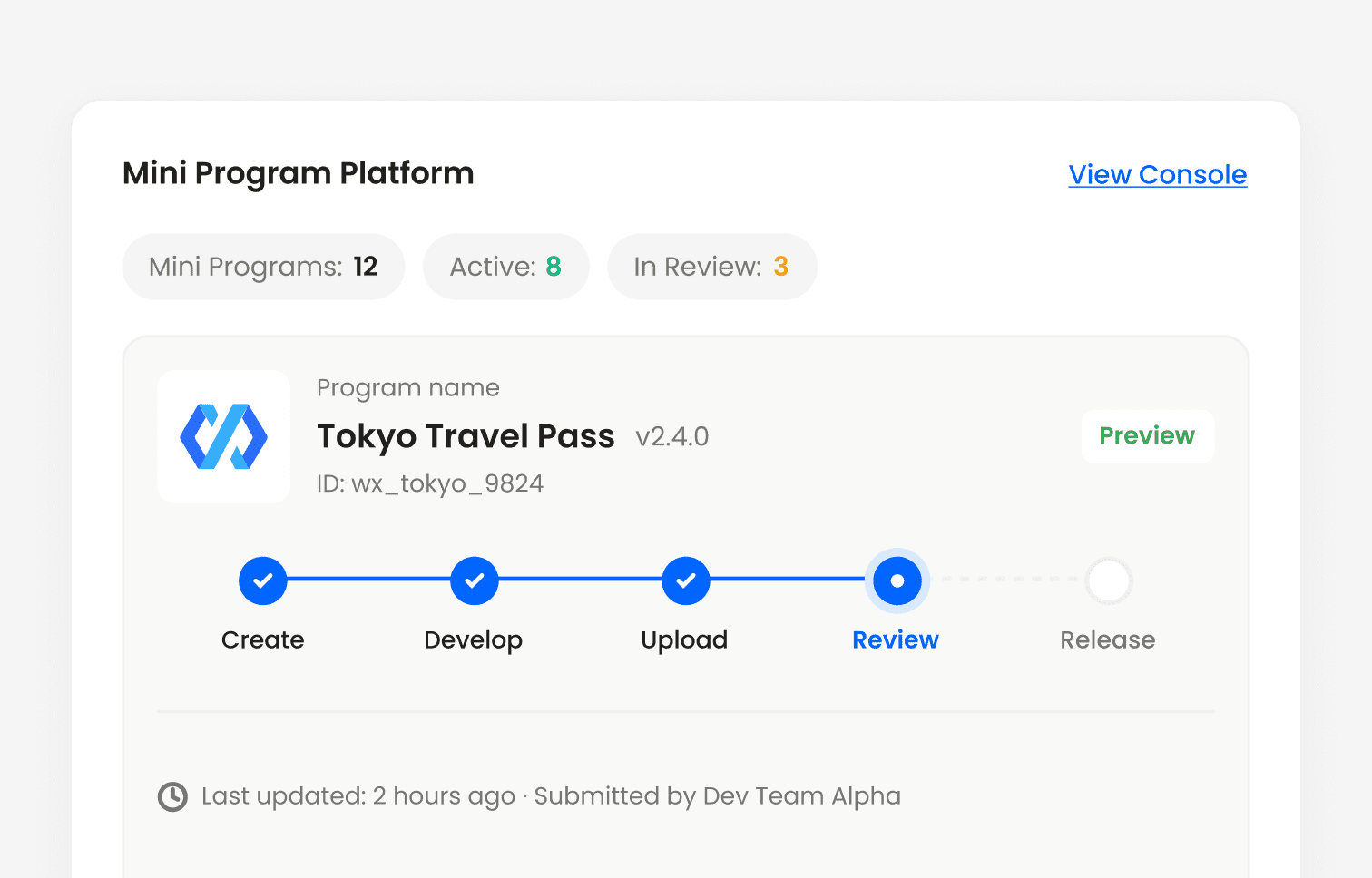This screenshot has width=1372, height=878.
Task: Click the Mini Program Platform heading
Action: (x=299, y=173)
